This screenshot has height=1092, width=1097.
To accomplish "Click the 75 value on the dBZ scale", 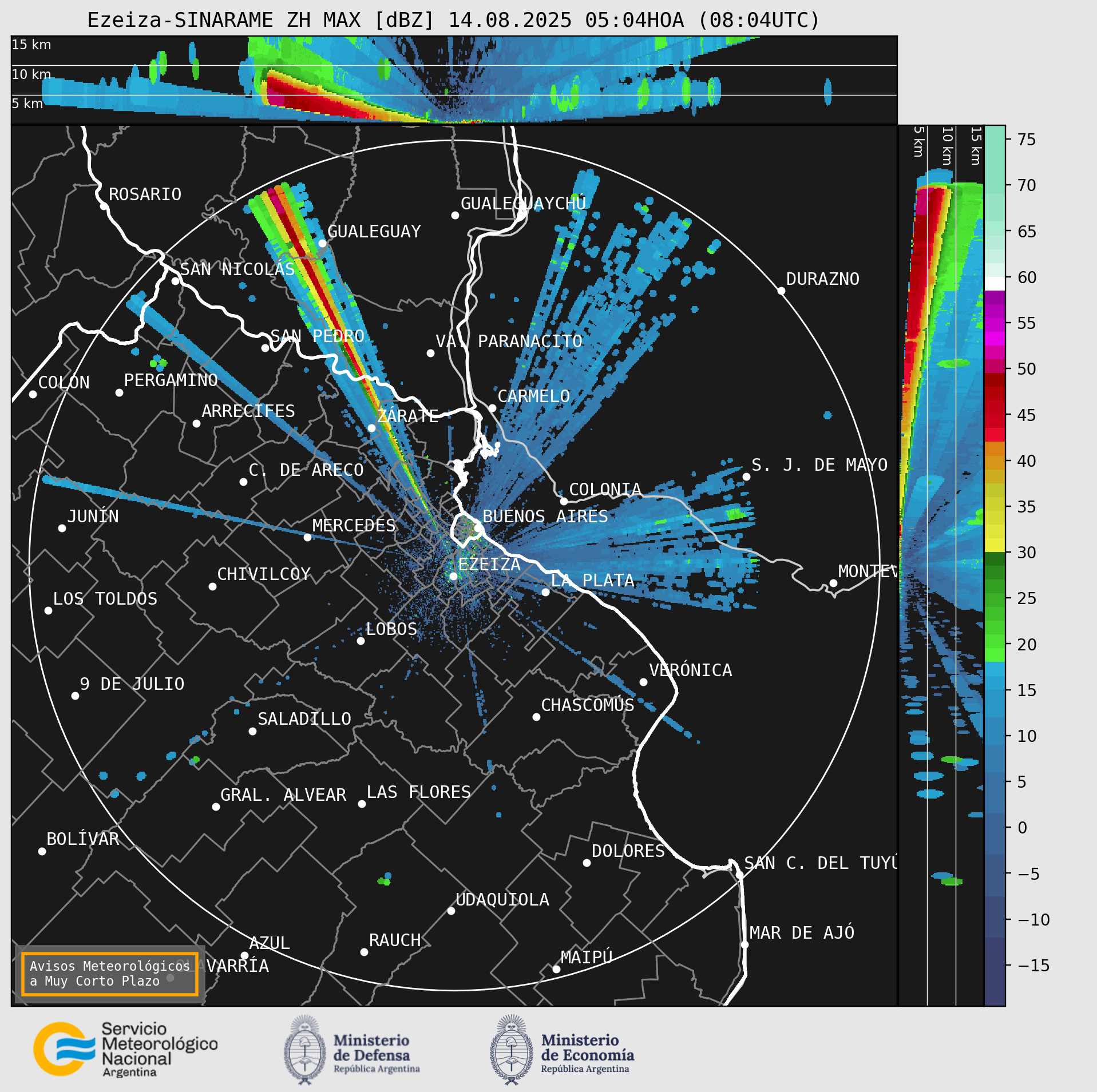I will 1027,139.
